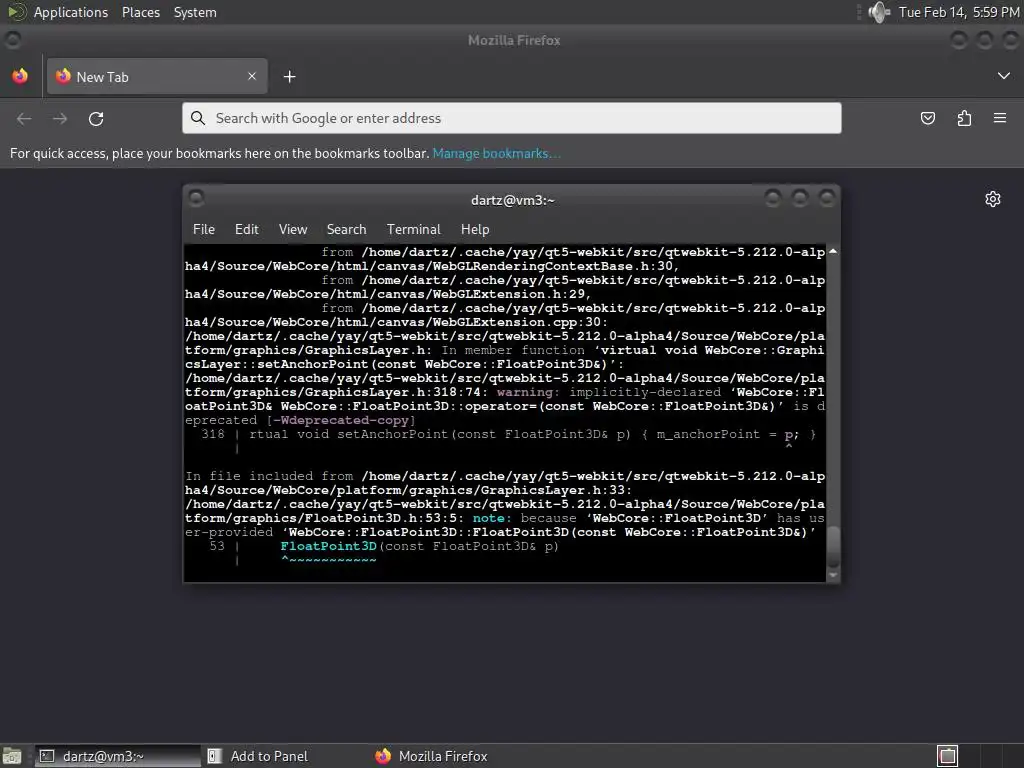Image resolution: width=1024 pixels, height=768 pixels.
Task: Click the Firefox window menu button top-left
Action: [x=12, y=40]
